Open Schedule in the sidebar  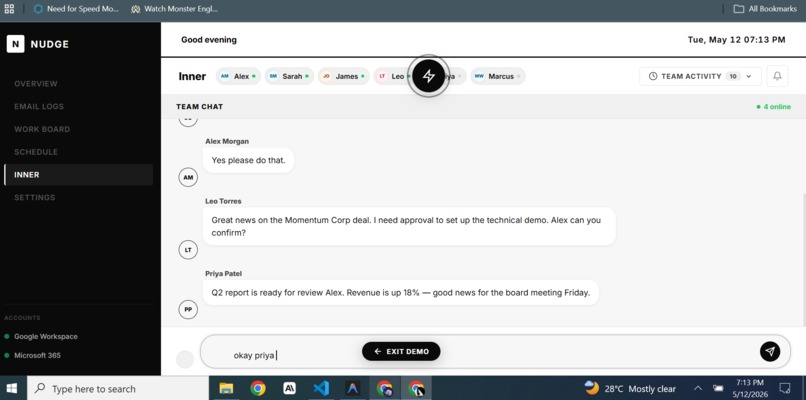pos(36,152)
